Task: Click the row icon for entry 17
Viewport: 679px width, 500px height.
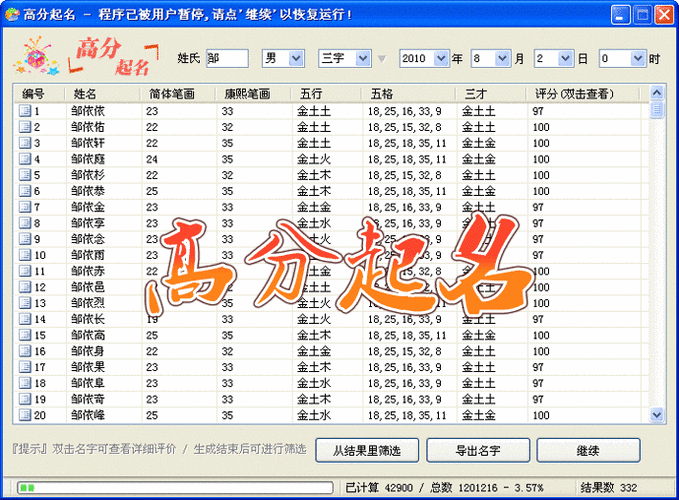Action: 25,367
